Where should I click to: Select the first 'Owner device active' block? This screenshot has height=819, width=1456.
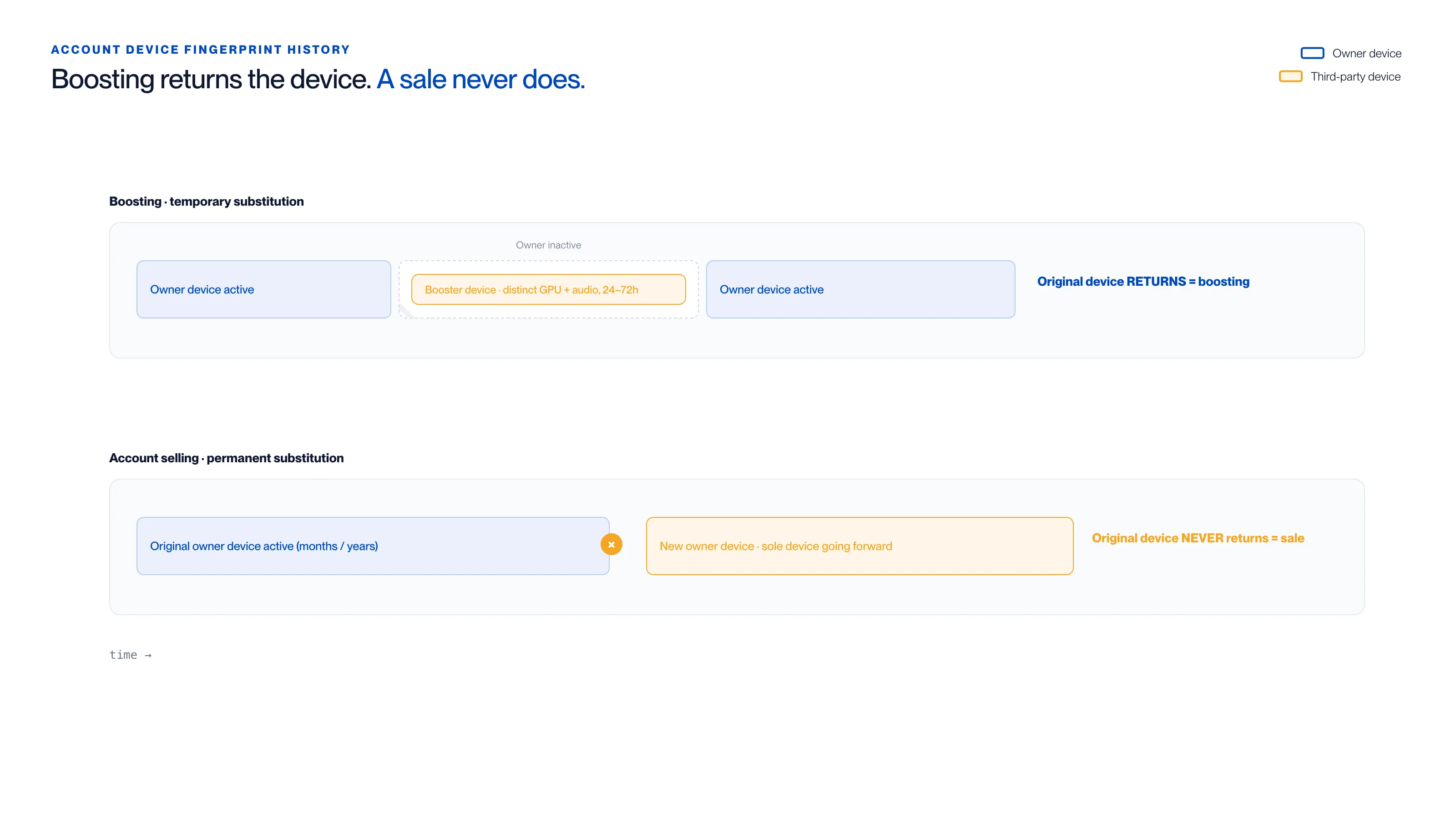(263, 289)
